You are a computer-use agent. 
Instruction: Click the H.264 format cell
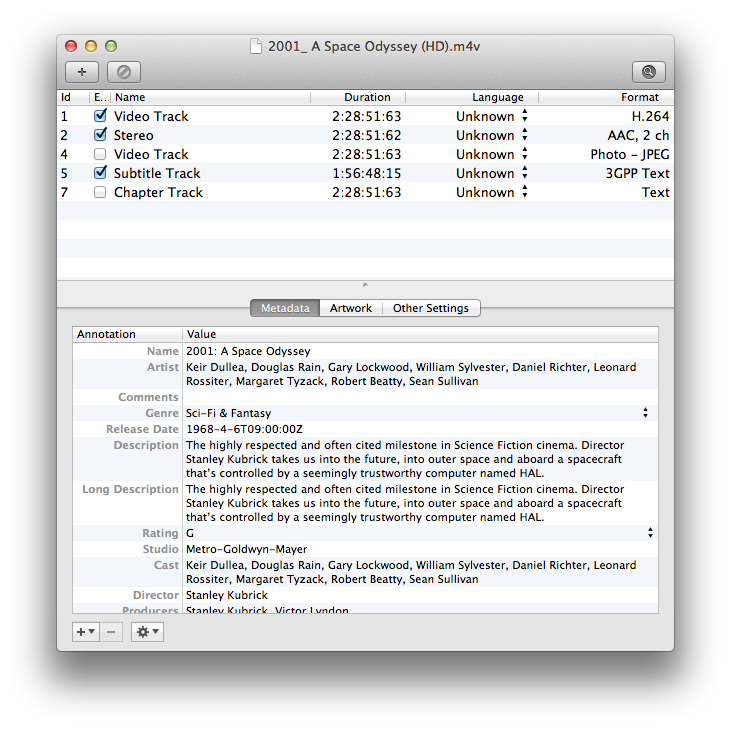[650, 116]
